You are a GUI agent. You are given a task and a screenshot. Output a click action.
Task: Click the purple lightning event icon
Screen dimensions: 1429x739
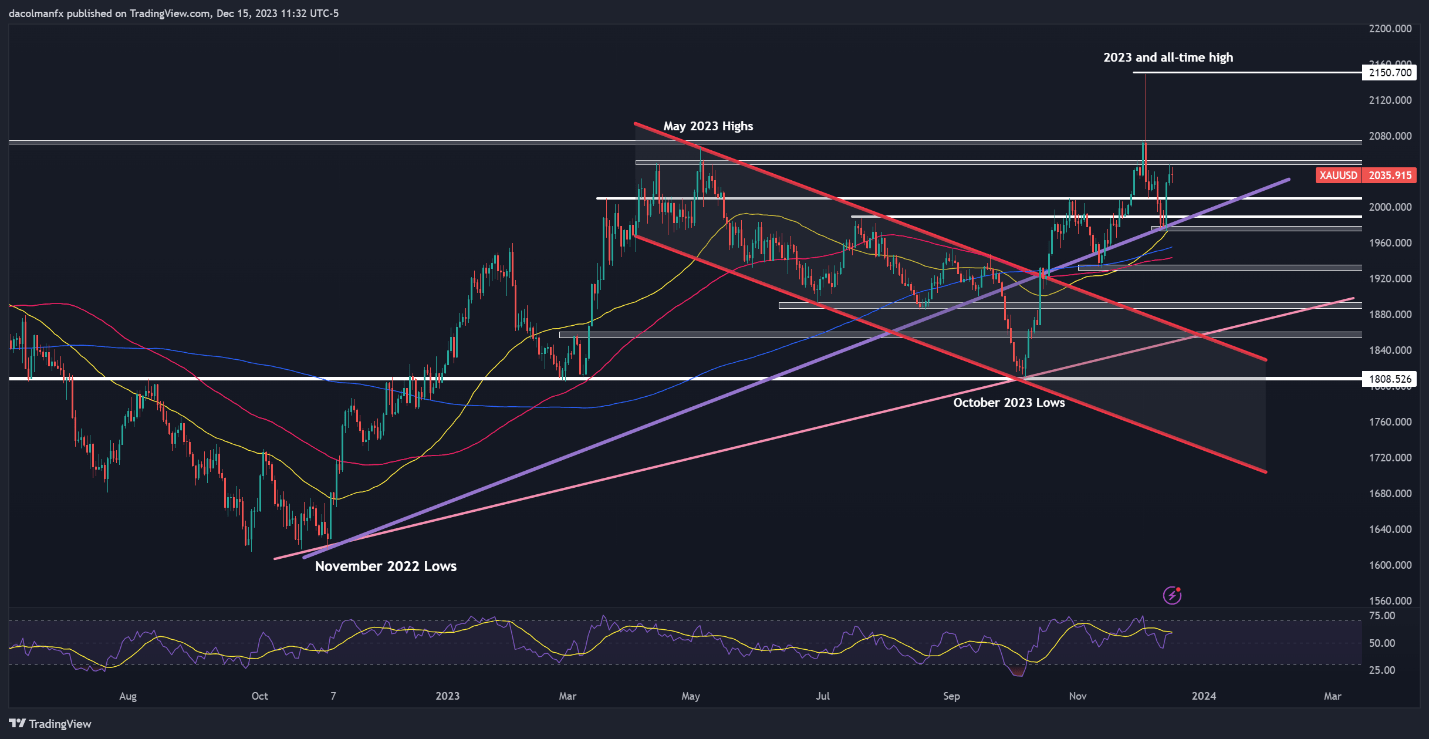point(1173,595)
